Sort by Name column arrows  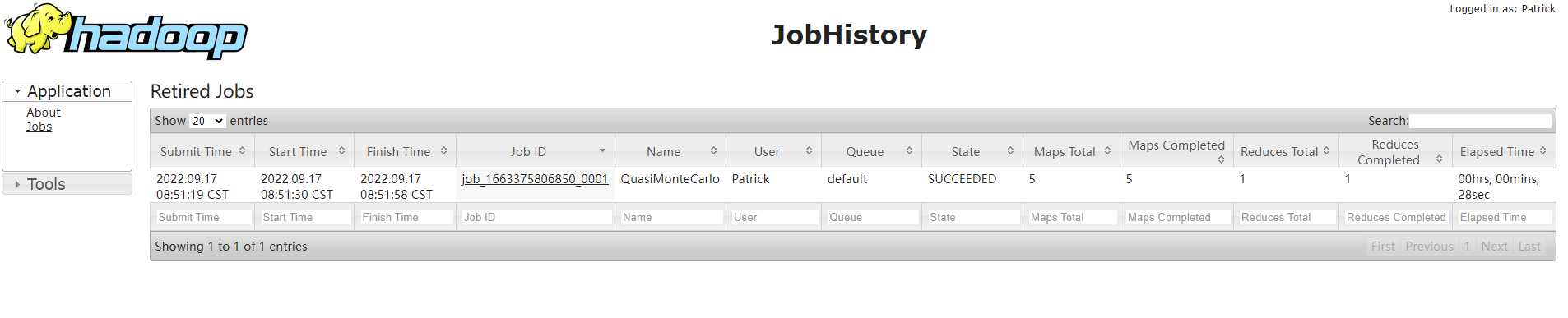tap(713, 151)
